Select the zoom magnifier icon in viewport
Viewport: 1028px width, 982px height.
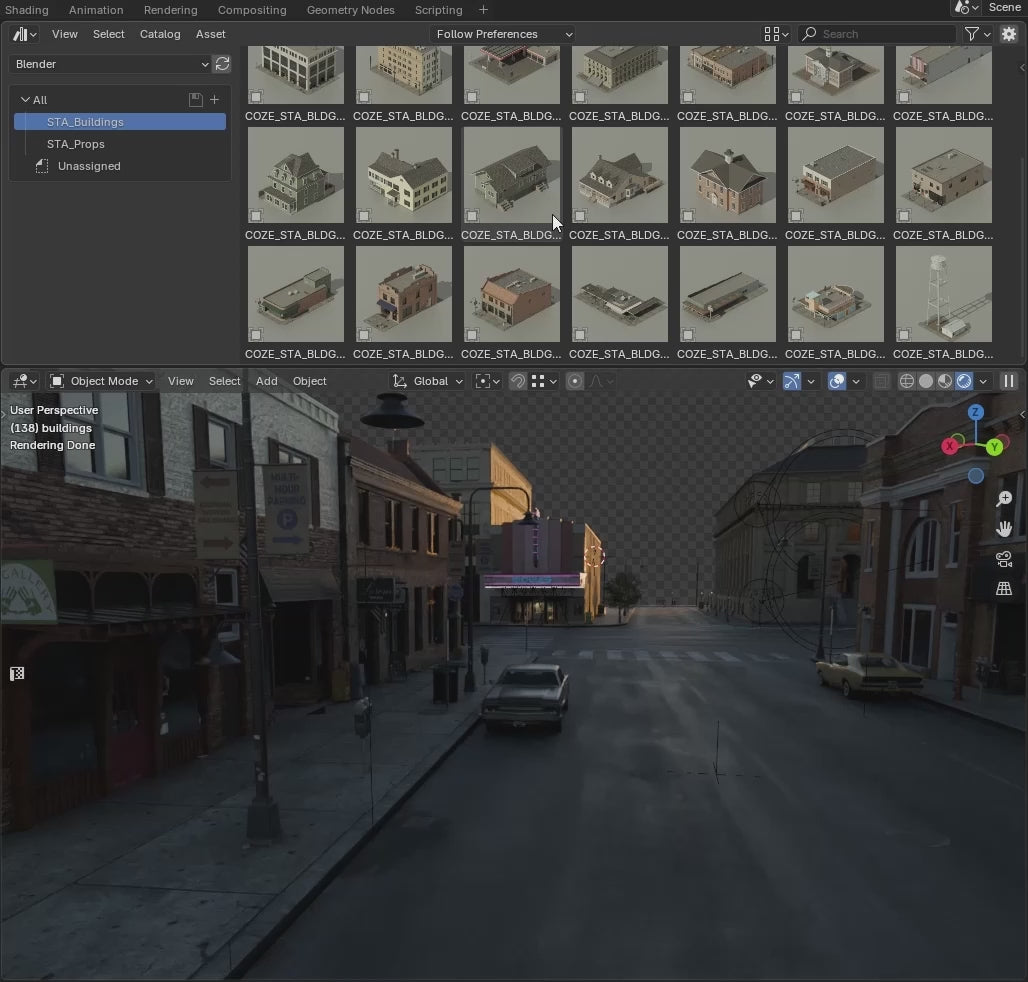pos(1004,498)
